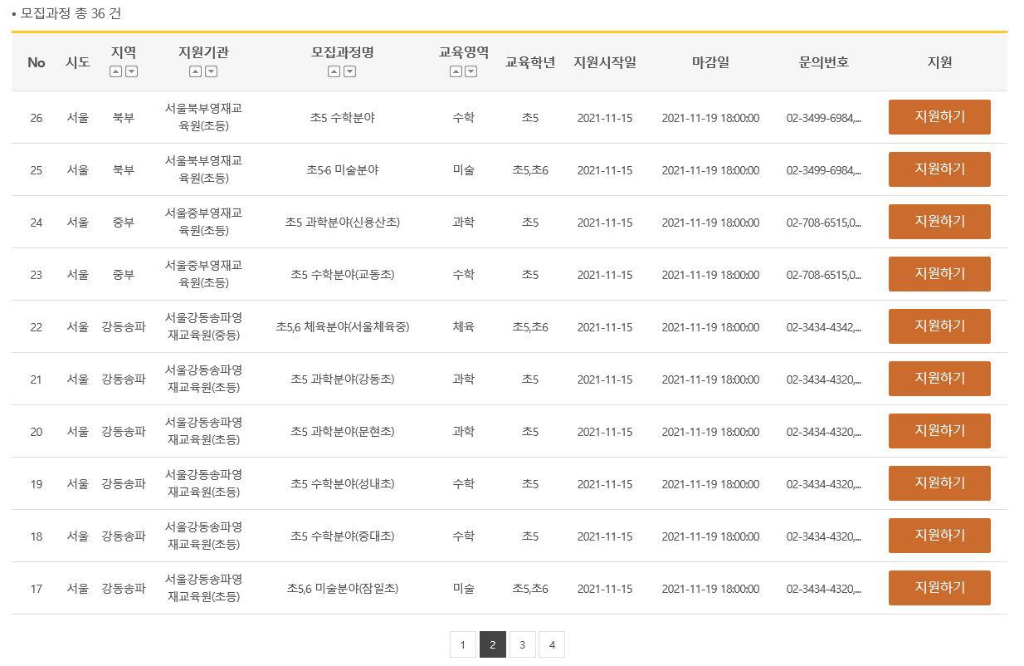Click region 북부 in row 26
1024x666 pixels.
click(123, 118)
